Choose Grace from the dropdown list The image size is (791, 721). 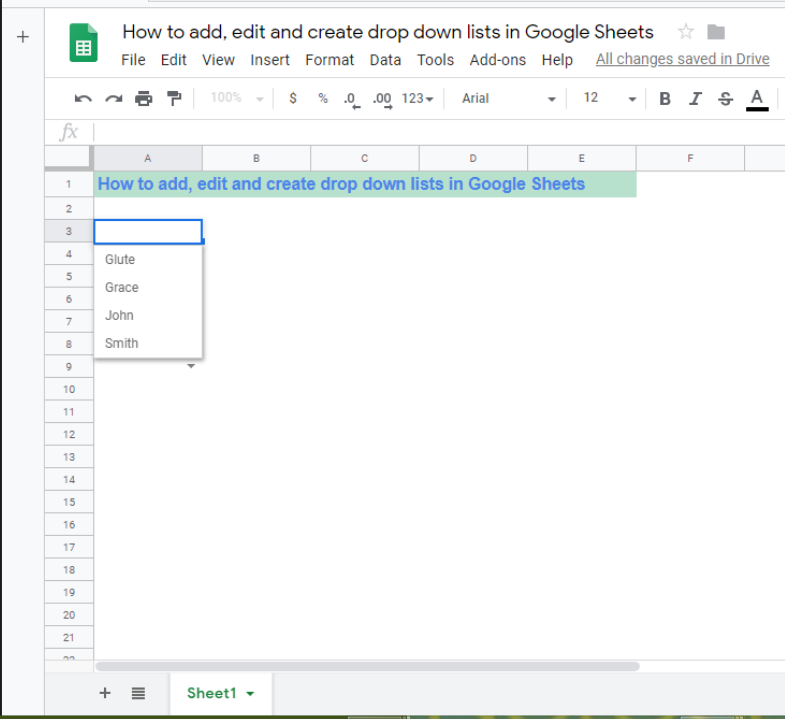(x=148, y=287)
